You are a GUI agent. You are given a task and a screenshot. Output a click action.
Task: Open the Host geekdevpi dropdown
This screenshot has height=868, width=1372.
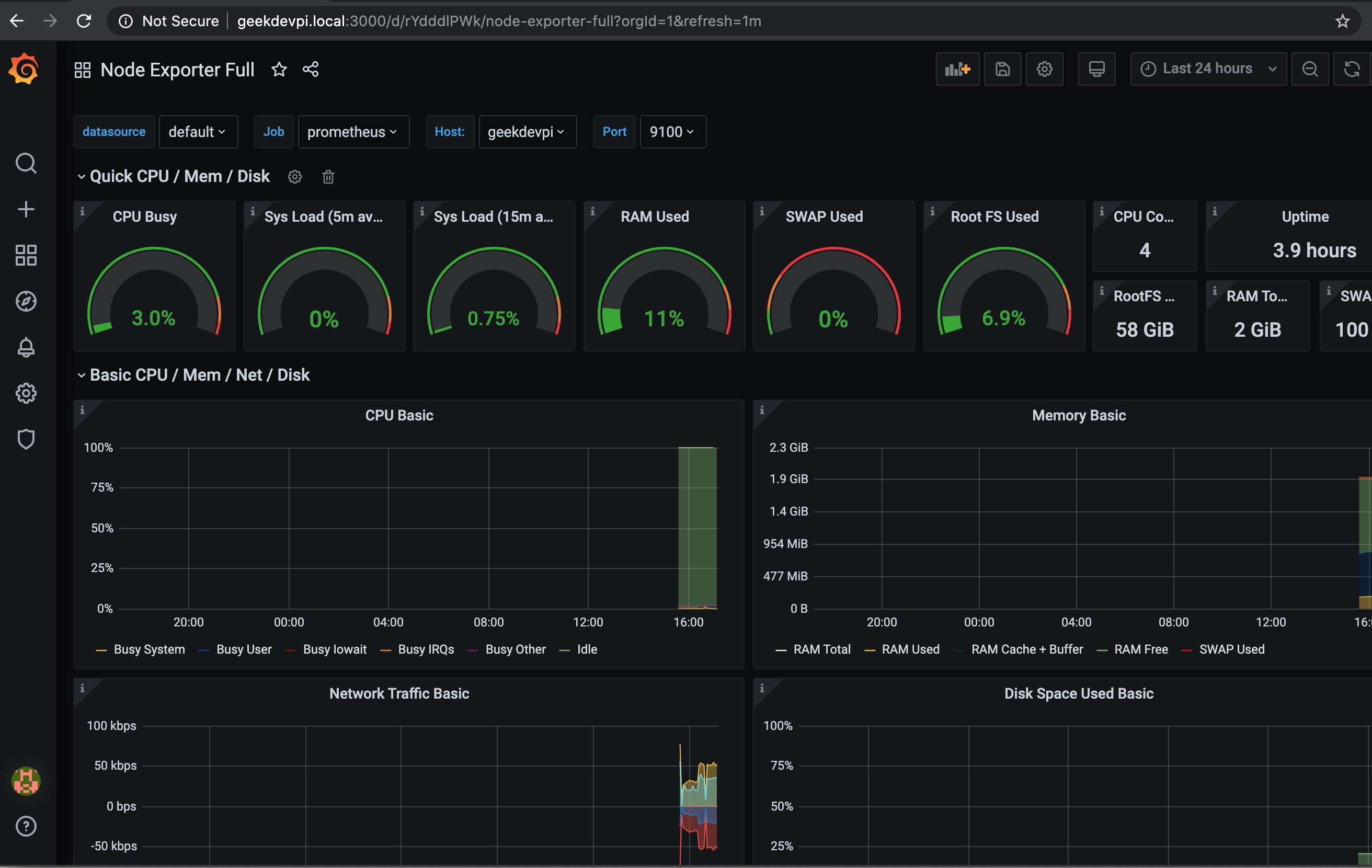[527, 132]
